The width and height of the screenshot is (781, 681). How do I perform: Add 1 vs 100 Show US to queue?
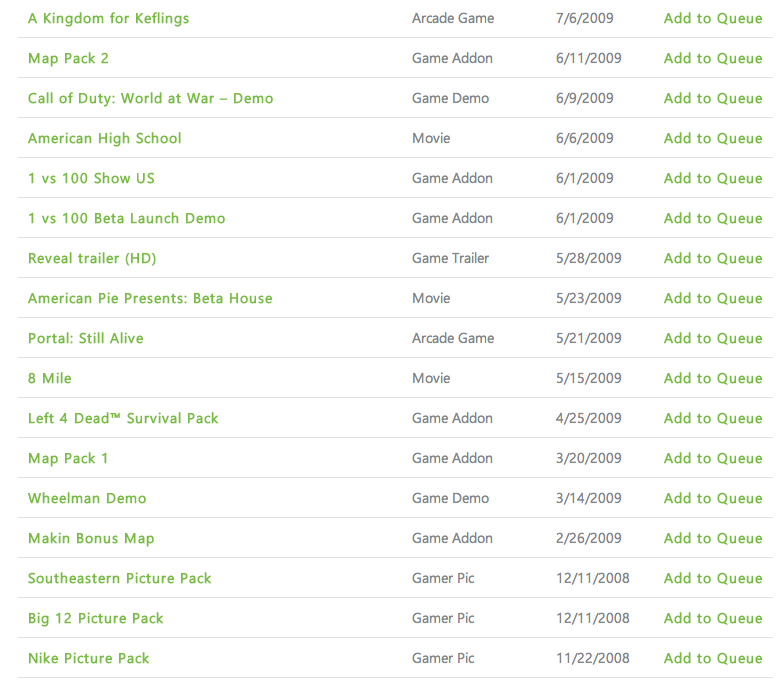click(713, 178)
